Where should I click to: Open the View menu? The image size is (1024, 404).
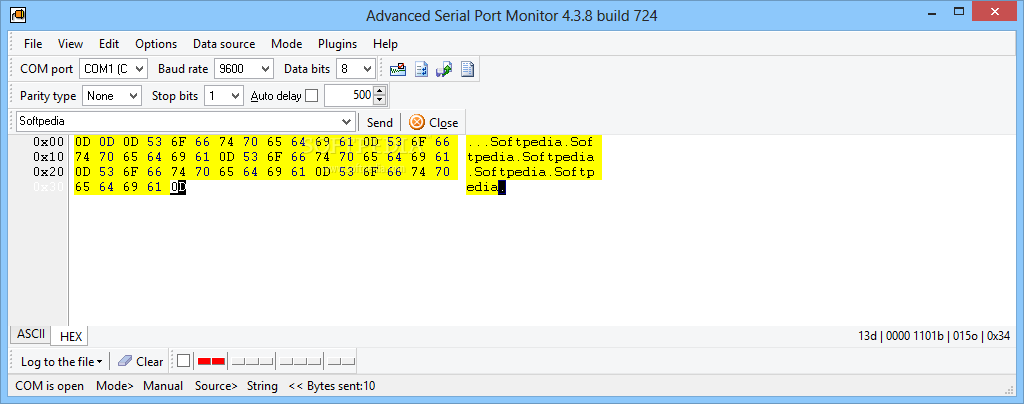pos(70,44)
